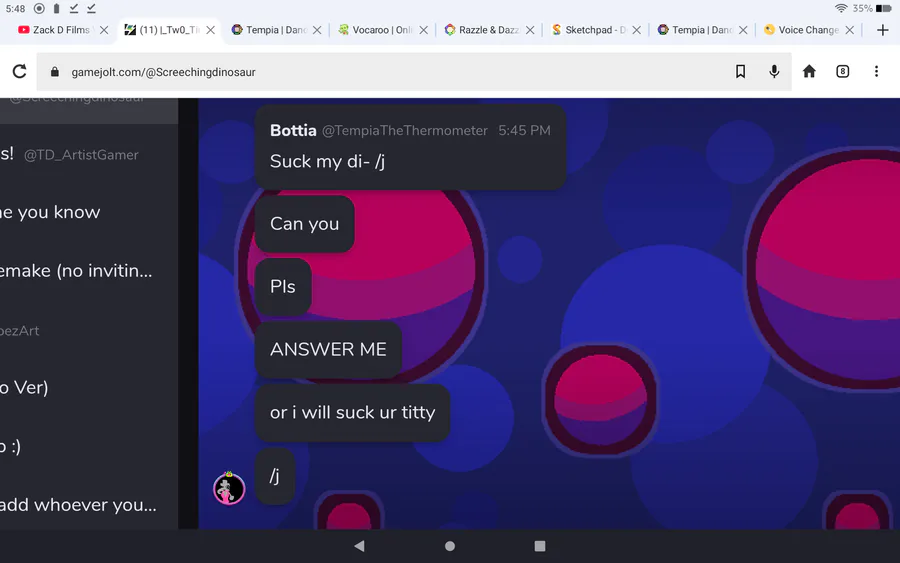The height and width of the screenshot is (563, 900).
Task: Select the 'ANSWER ME' chat message
Action: pyautogui.click(x=328, y=349)
